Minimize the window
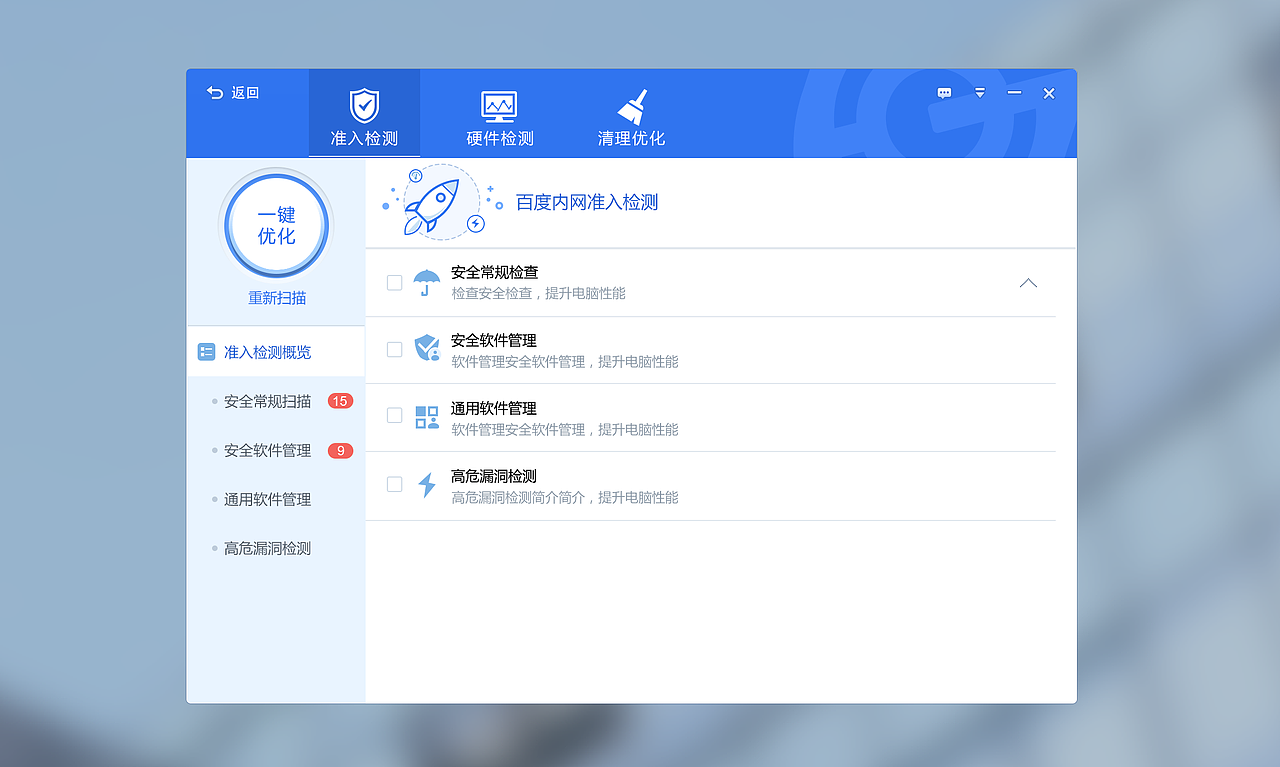This screenshot has width=1280, height=767. pyautogui.click(x=1014, y=92)
